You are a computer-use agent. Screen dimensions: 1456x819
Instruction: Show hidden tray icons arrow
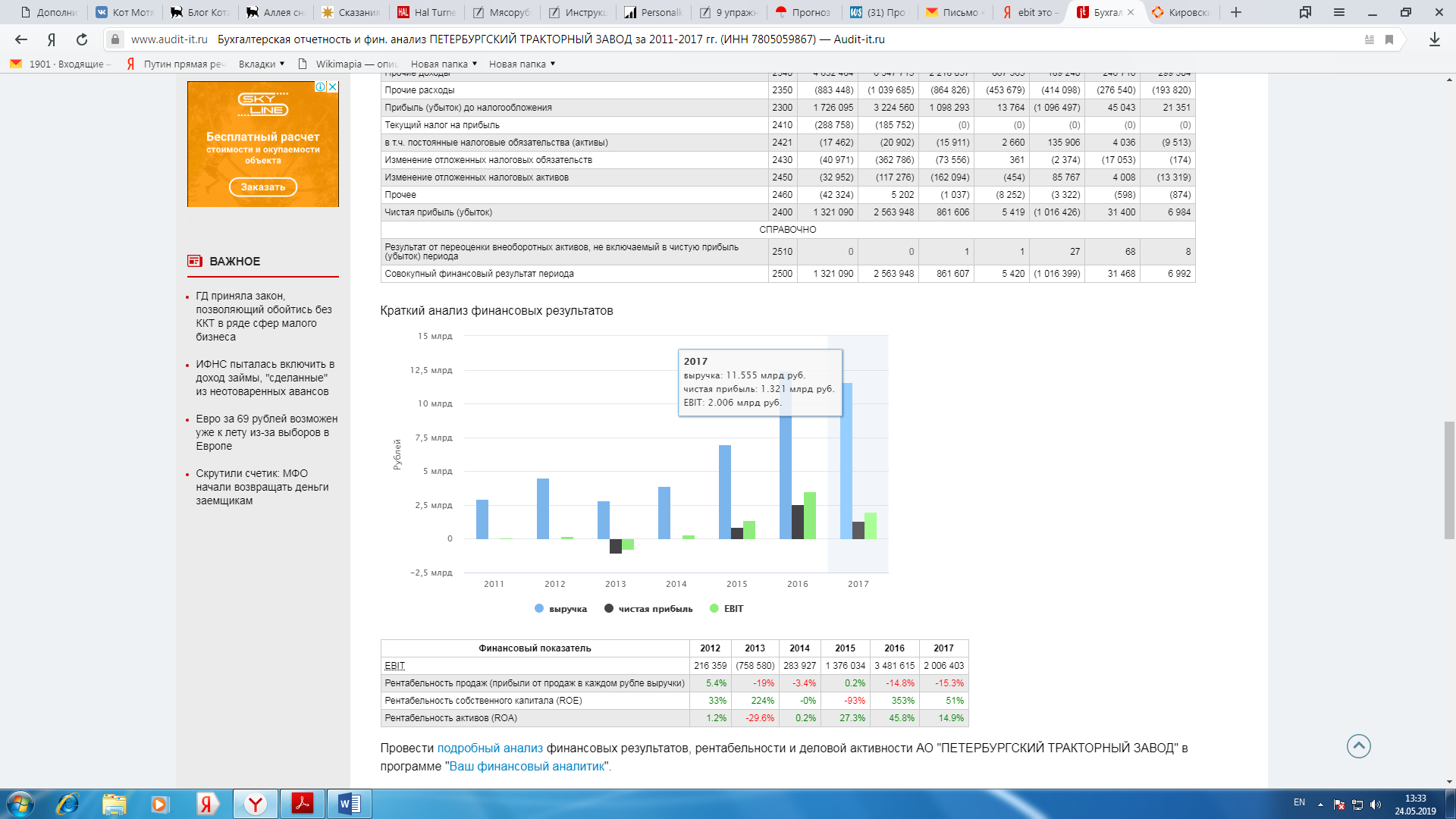pyautogui.click(x=1320, y=805)
